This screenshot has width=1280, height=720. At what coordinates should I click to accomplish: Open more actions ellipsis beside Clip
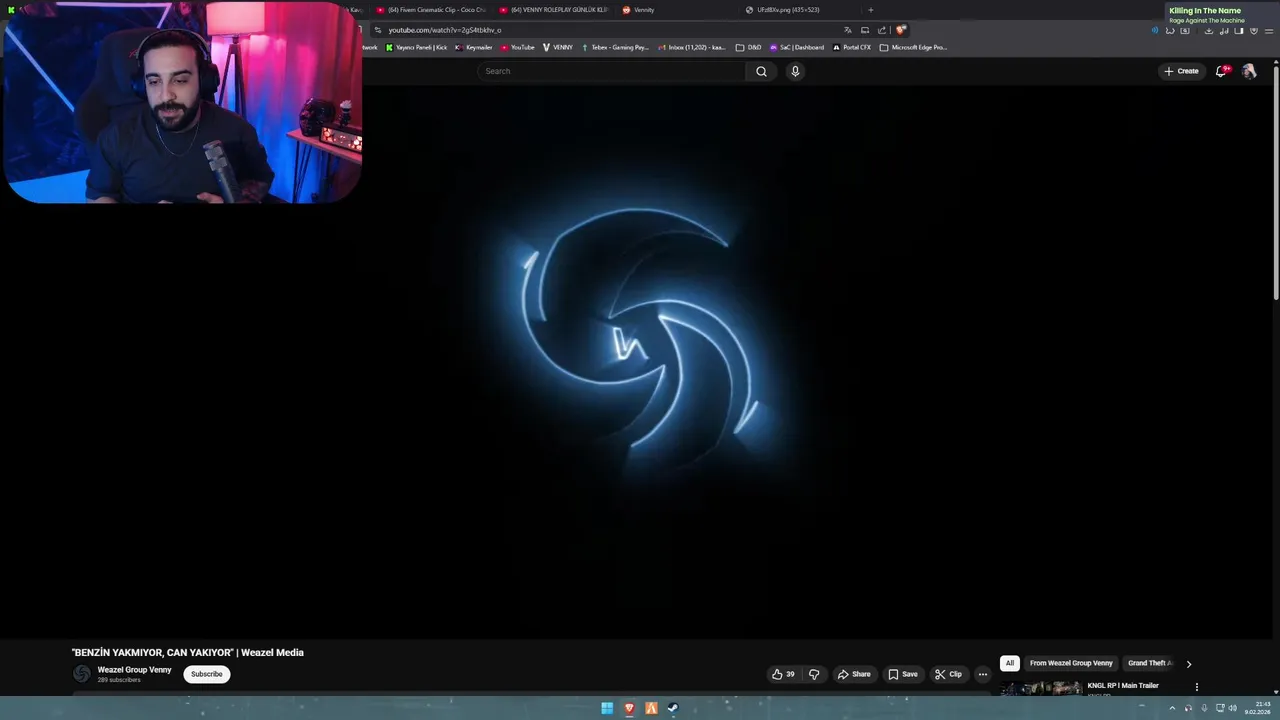[983, 674]
